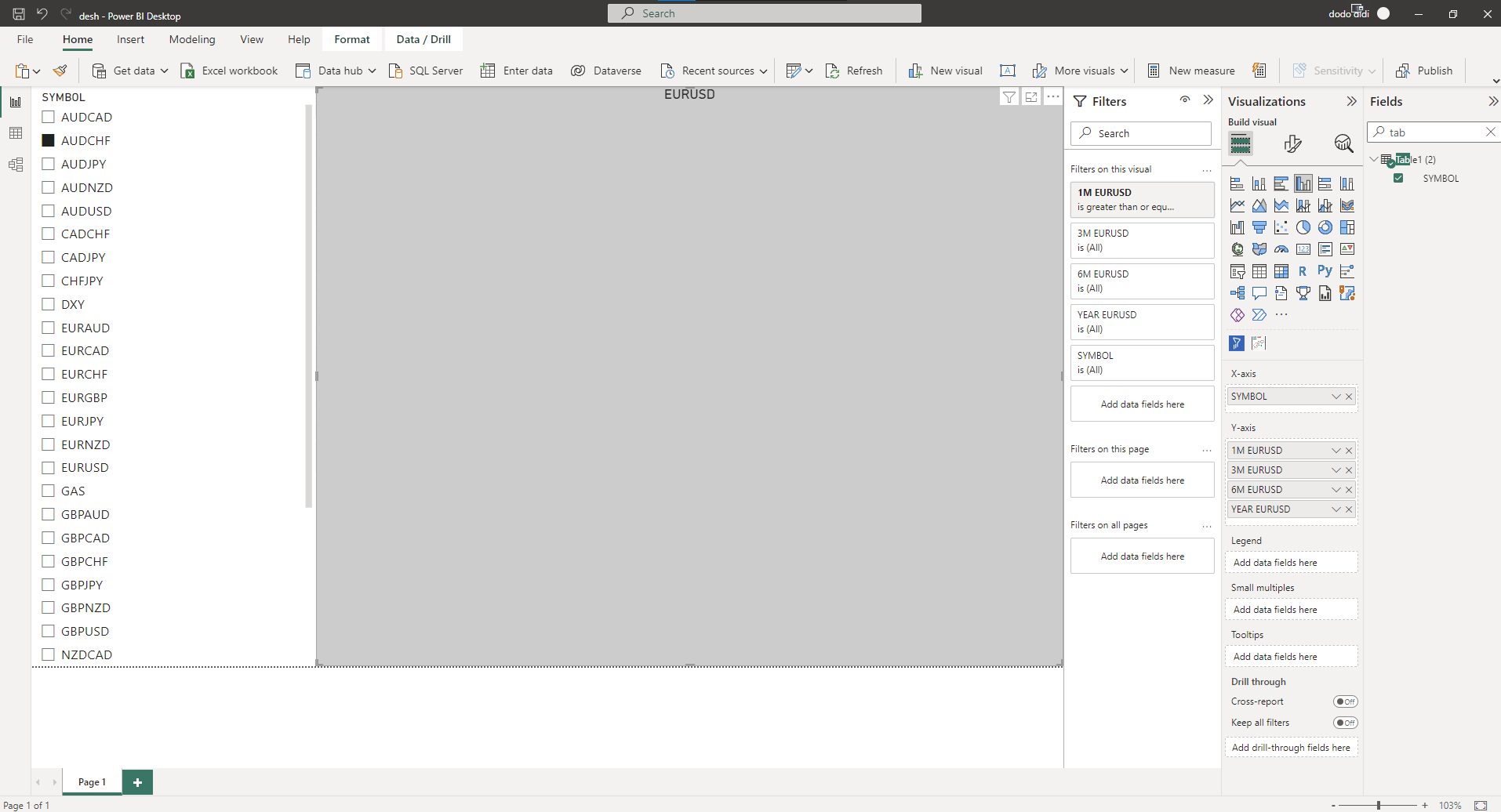The width and height of the screenshot is (1501, 812).
Task: Click the zoom slider handle
Action: click(1378, 805)
